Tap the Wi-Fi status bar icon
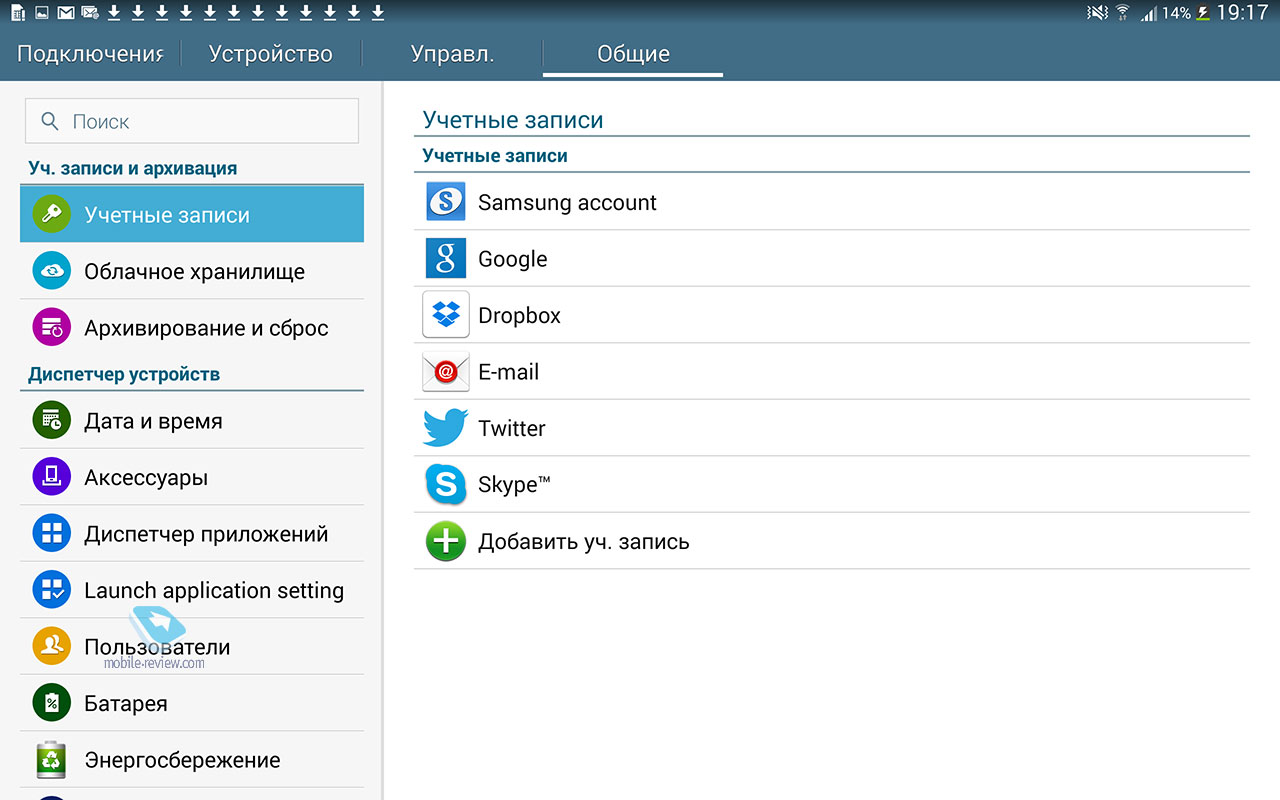The image size is (1280, 800). (1123, 13)
